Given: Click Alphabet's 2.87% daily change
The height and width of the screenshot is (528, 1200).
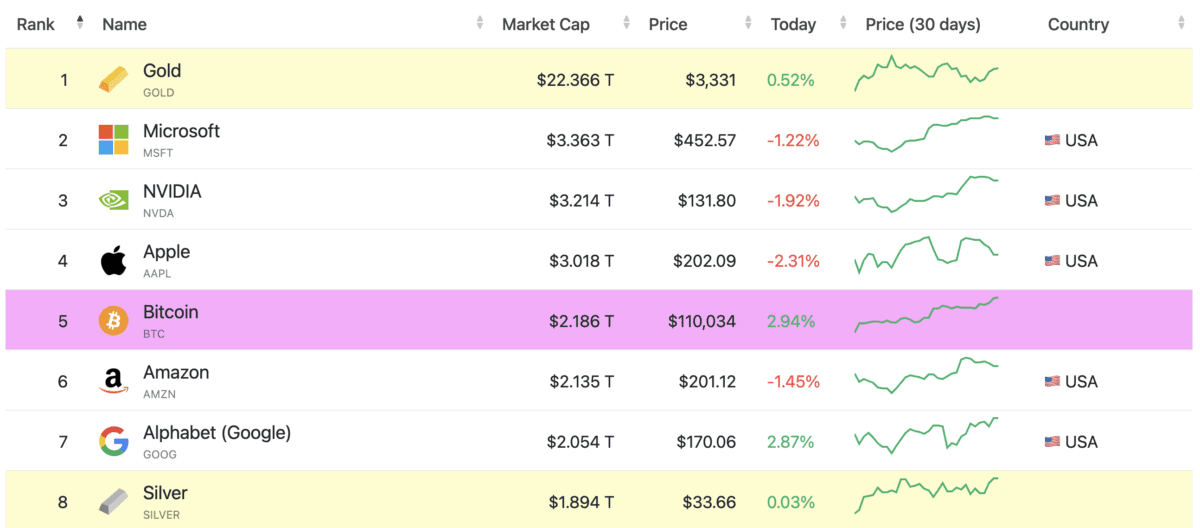Looking at the screenshot, I should pyautogui.click(x=791, y=442).
